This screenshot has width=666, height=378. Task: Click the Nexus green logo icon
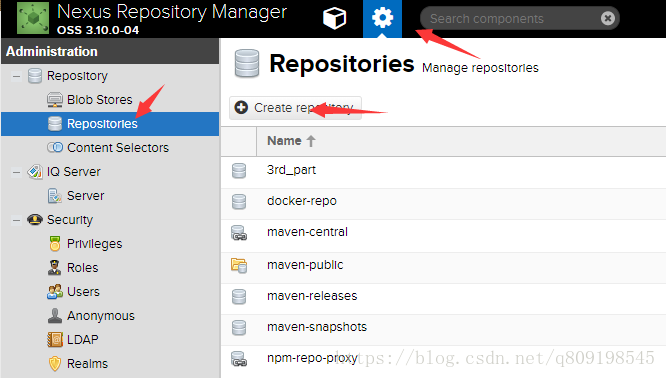point(33,18)
